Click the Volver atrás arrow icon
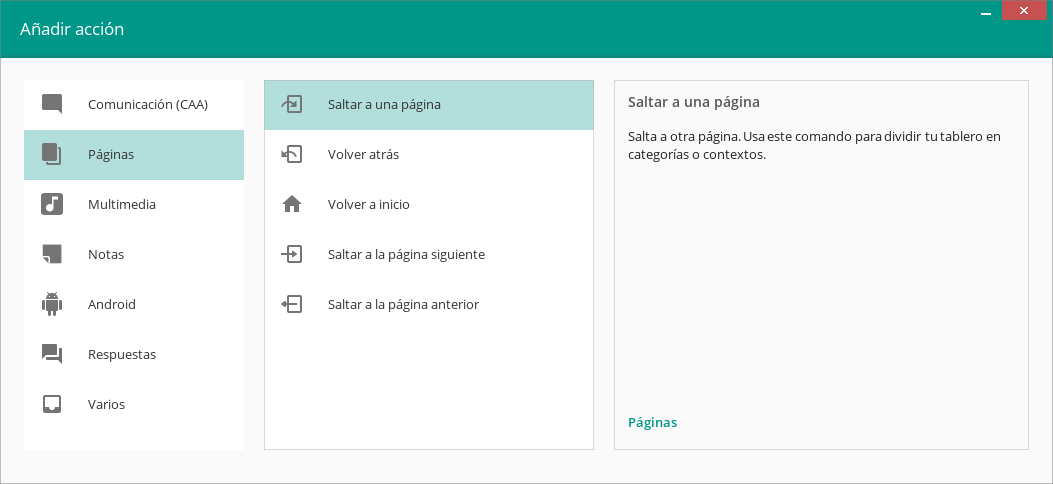 [292, 154]
